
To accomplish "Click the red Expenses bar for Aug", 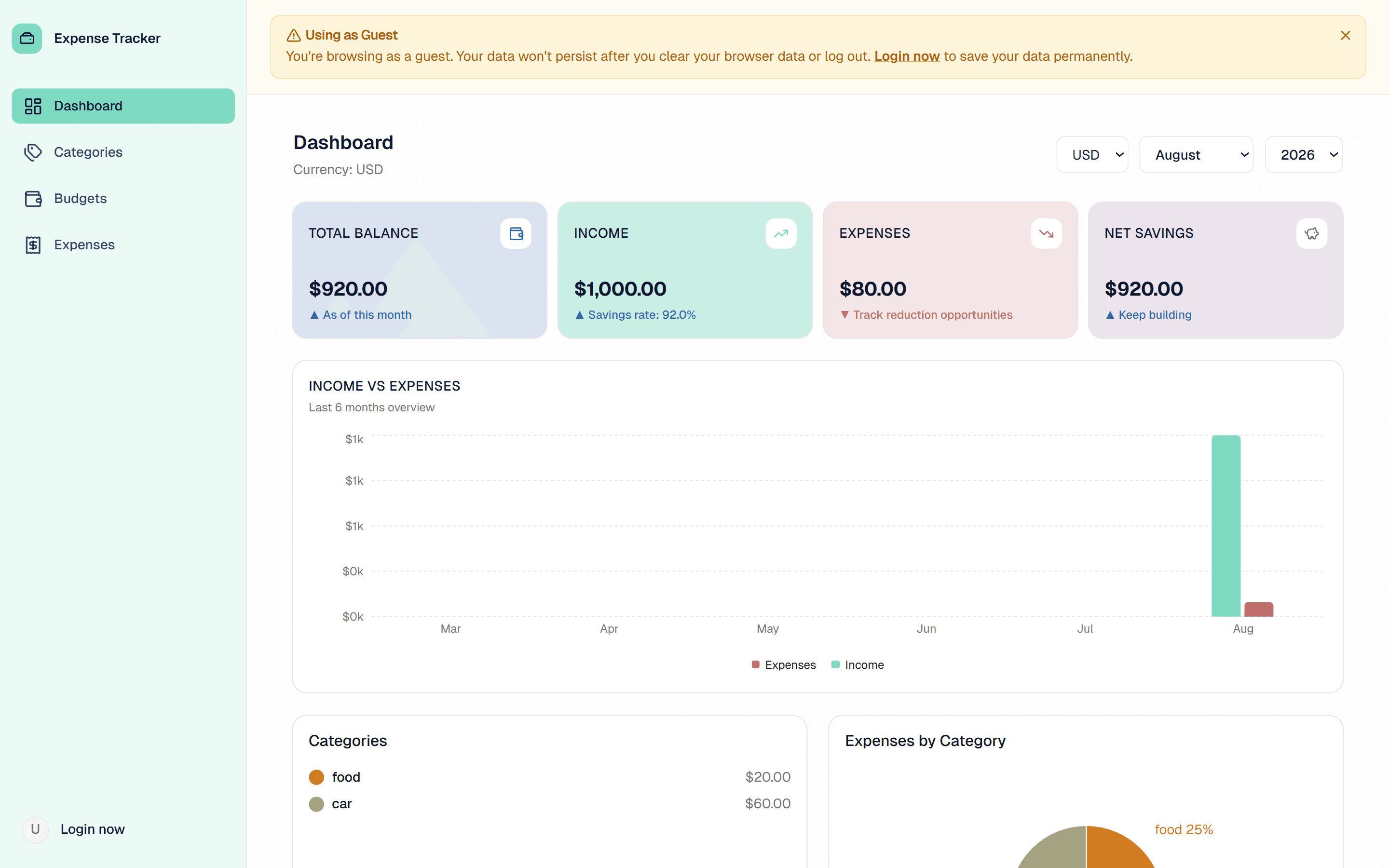I will [1259, 610].
